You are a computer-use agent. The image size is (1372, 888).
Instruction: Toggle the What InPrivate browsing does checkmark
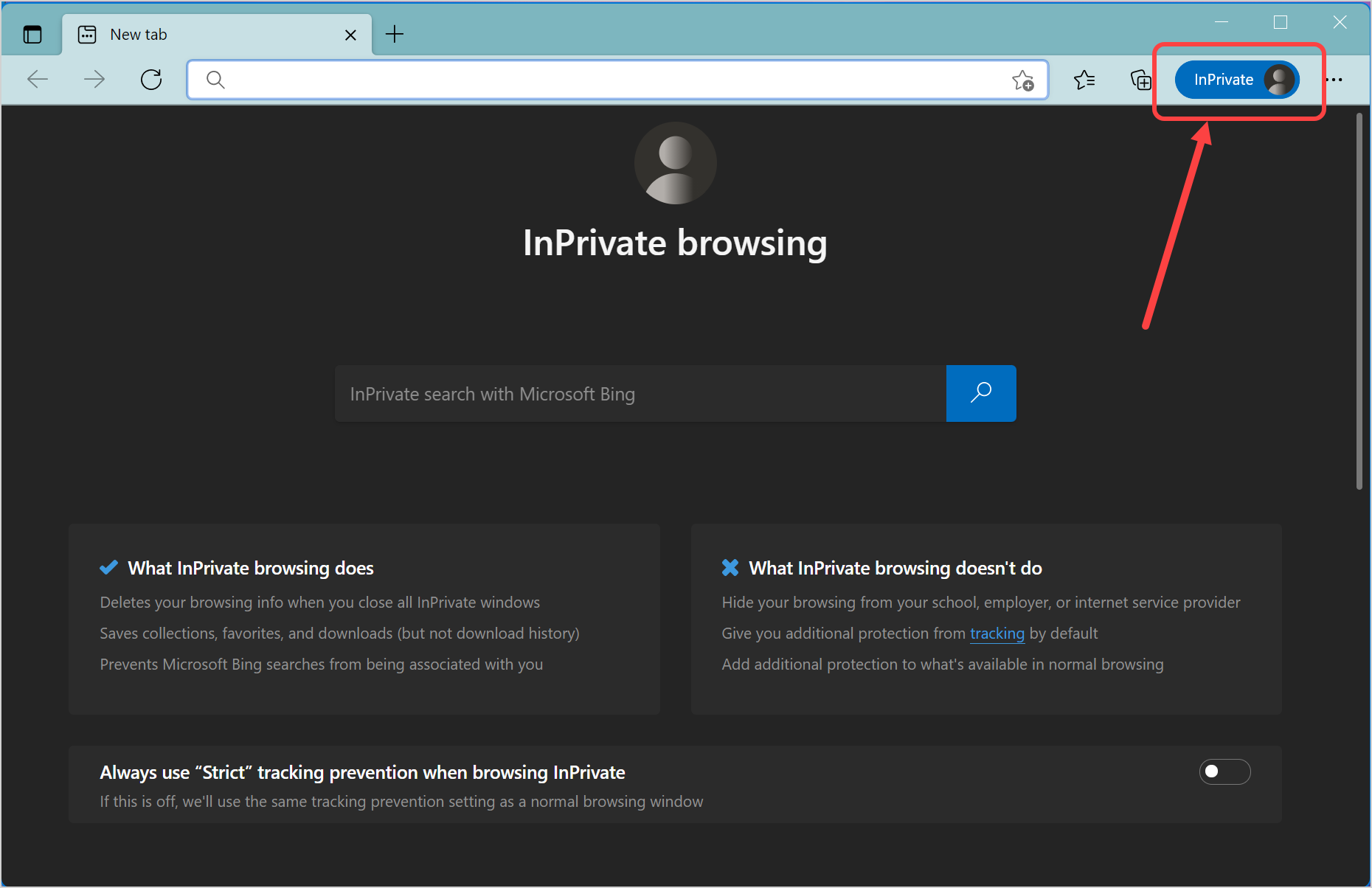(108, 567)
